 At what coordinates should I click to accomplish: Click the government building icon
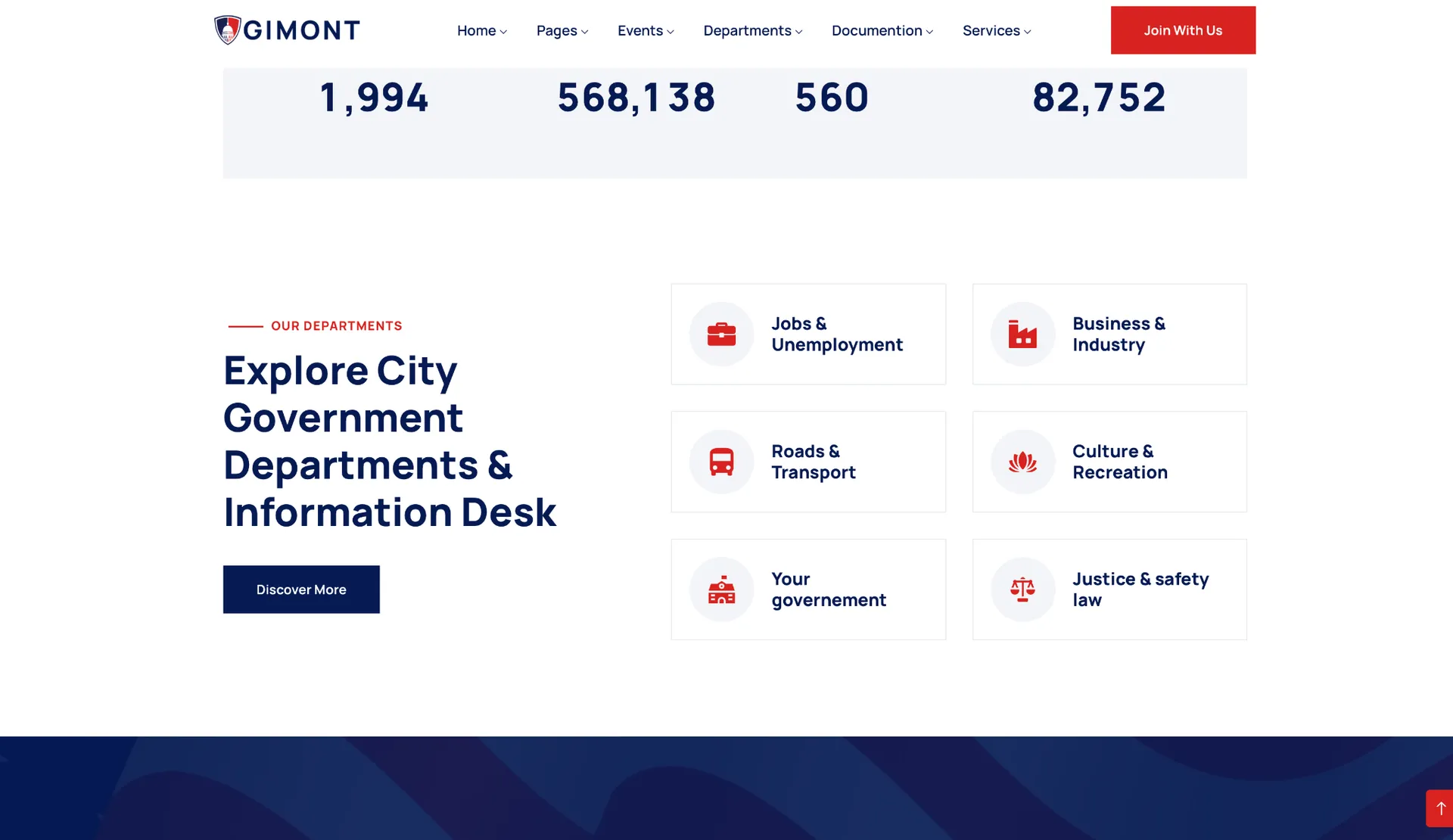721,590
